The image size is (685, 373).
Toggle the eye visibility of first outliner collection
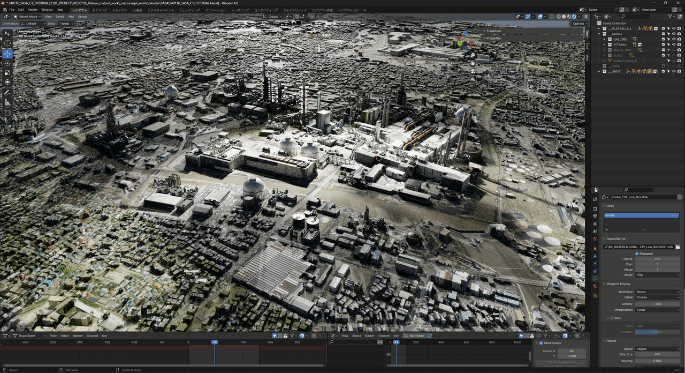coord(673,28)
